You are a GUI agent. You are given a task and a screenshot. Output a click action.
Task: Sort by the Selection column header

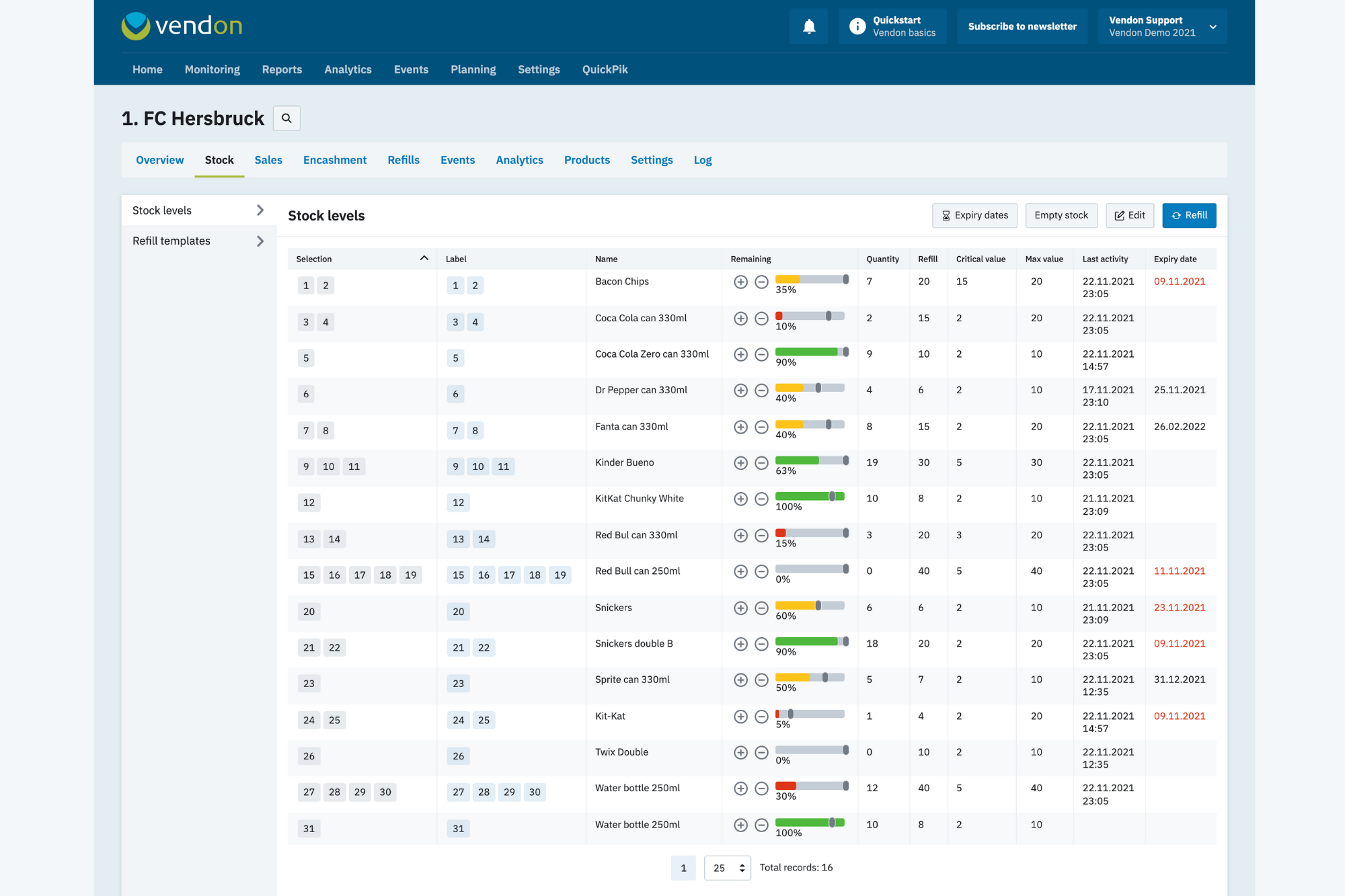click(362, 259)
